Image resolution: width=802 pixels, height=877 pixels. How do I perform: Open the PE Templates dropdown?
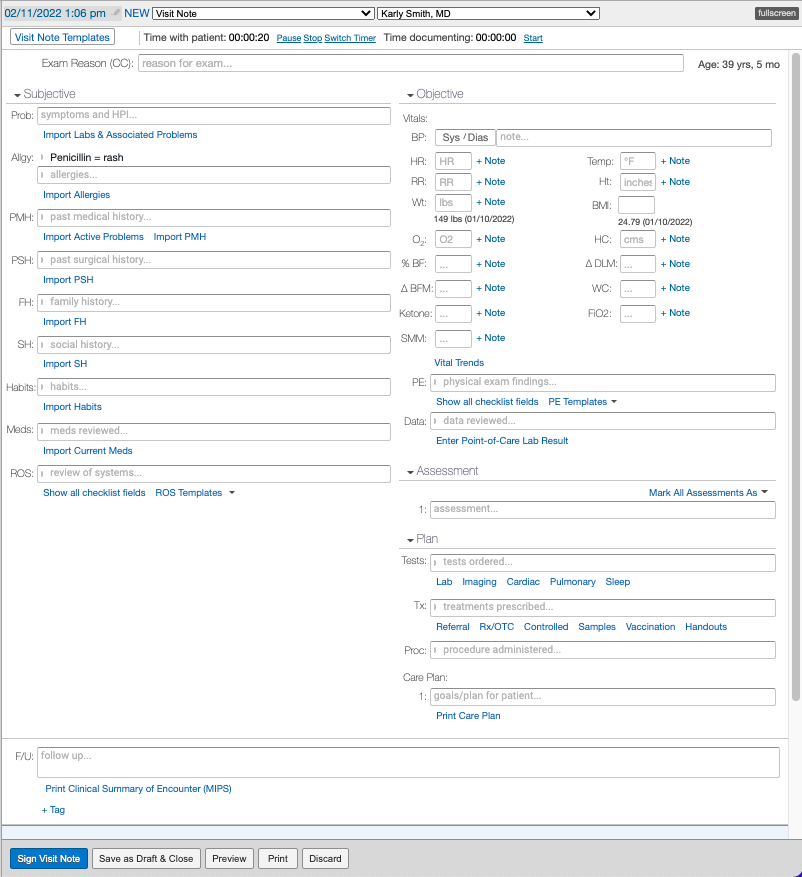click(x=582, y=402)
